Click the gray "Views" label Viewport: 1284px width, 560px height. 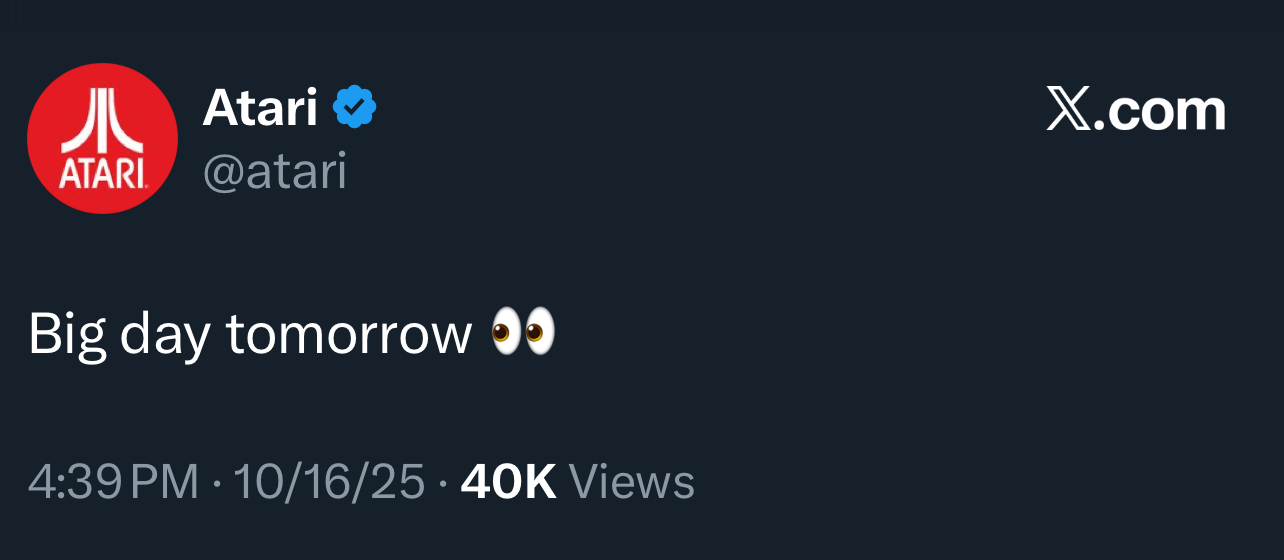(631, 482)
